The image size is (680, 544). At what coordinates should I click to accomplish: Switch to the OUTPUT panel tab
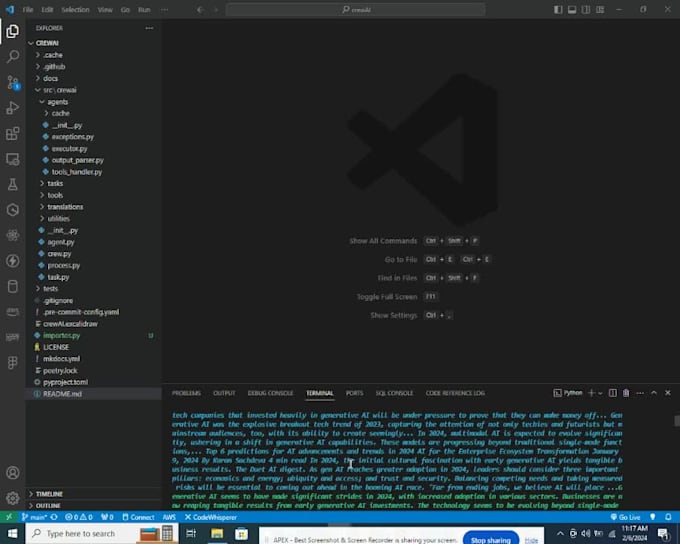(224, 393)
